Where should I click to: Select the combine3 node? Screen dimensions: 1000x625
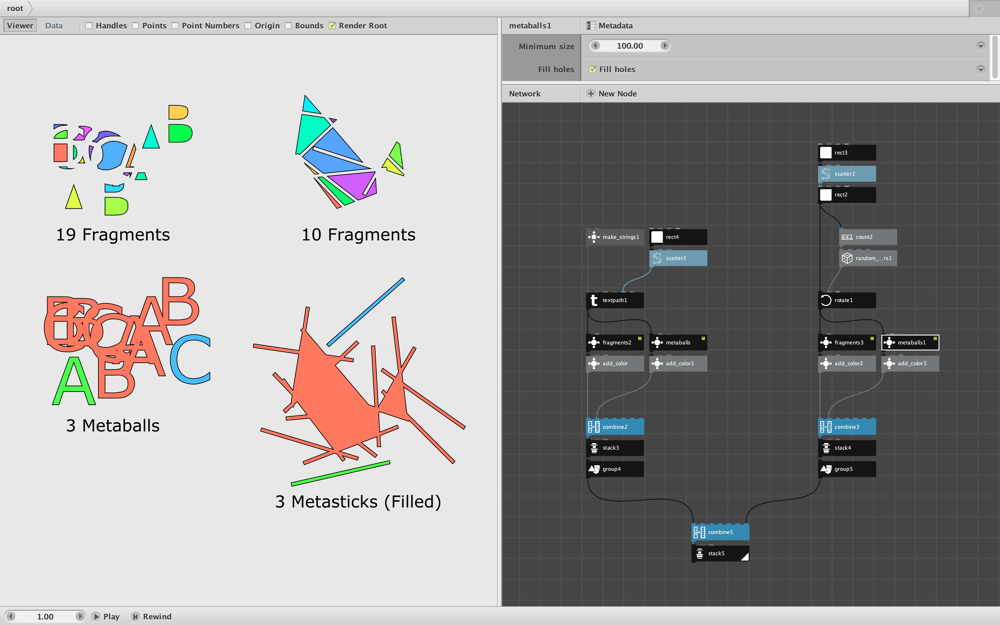tap(846, 427)
